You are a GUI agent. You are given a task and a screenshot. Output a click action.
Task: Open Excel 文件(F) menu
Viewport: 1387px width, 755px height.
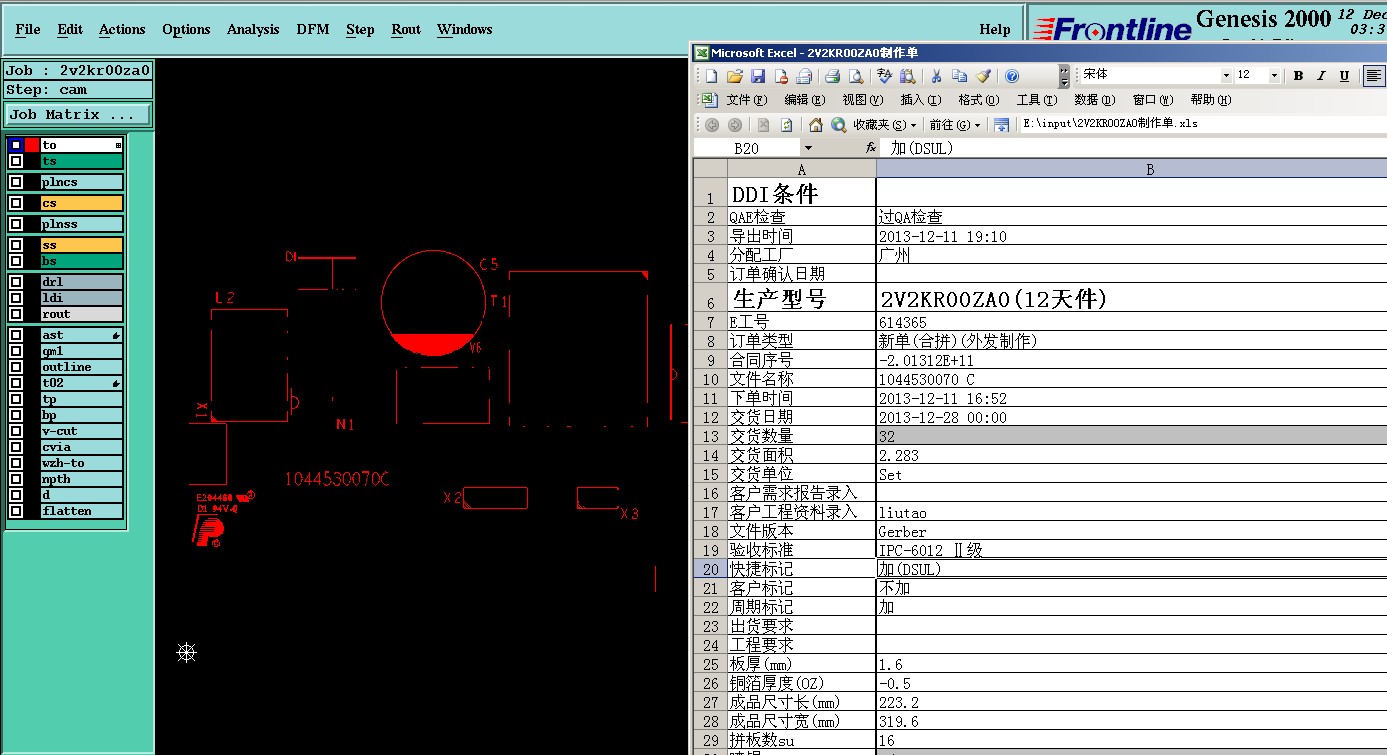[x=746, y=100]
